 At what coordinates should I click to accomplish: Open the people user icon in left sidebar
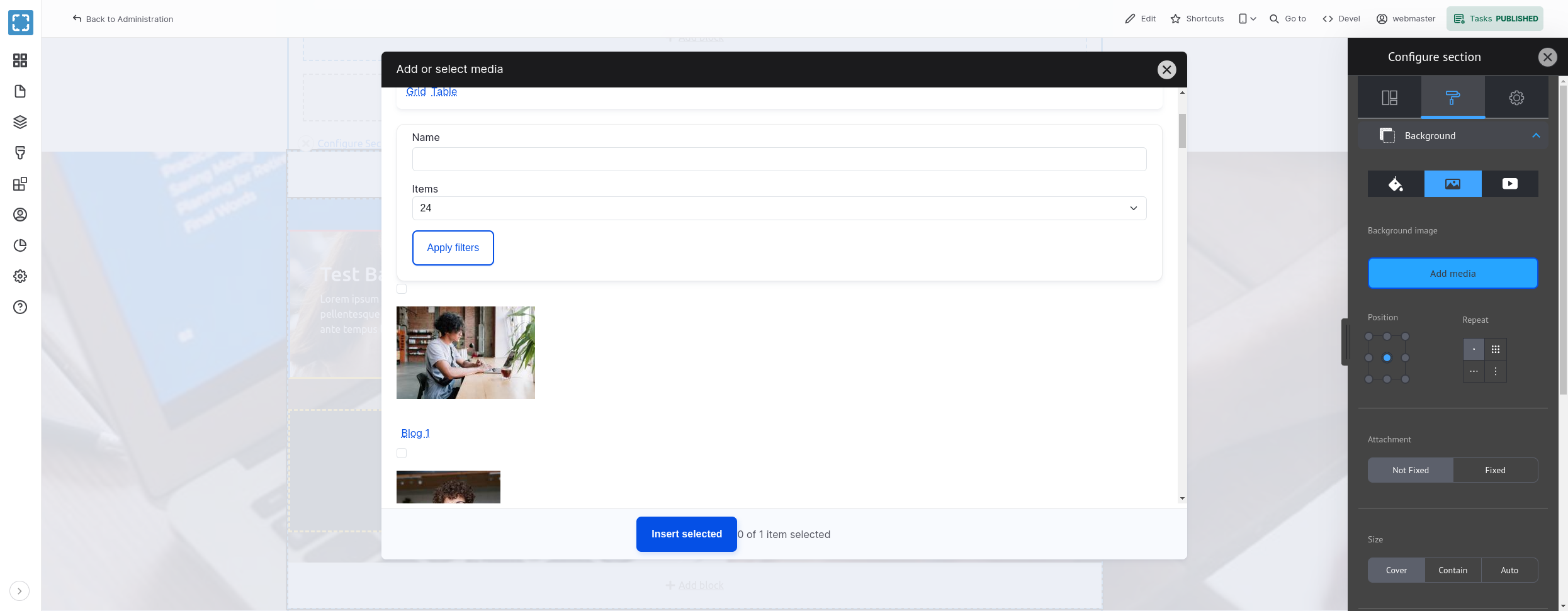pos(20,215)
